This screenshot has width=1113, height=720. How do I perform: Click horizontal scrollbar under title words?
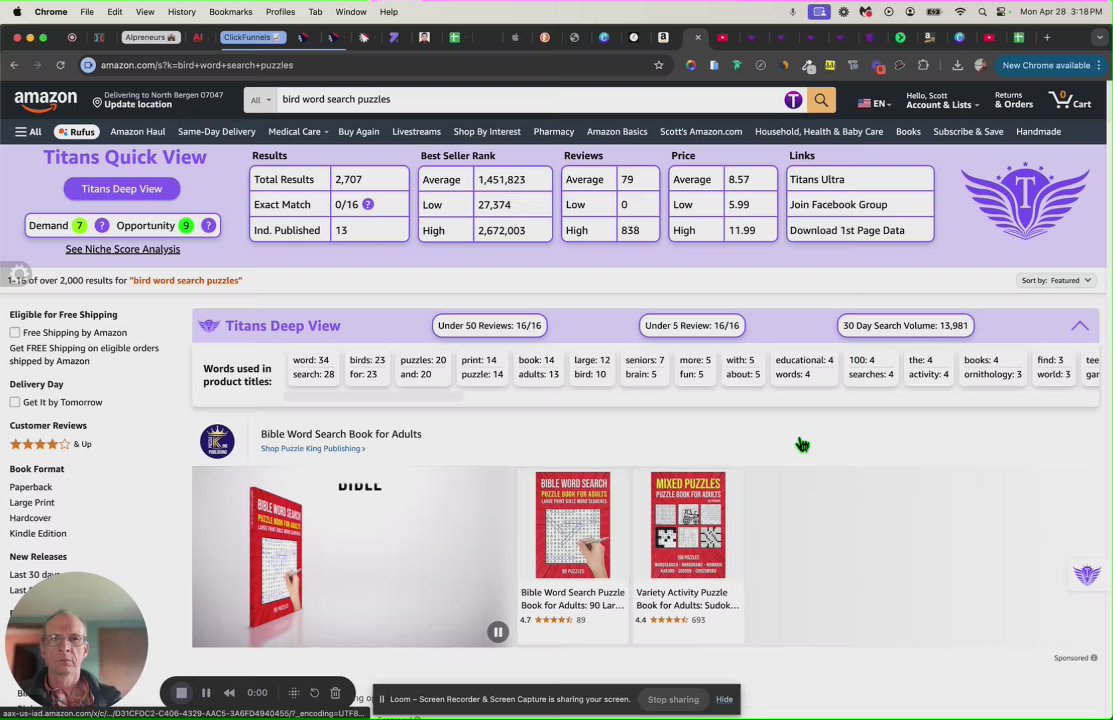[373, 397]
